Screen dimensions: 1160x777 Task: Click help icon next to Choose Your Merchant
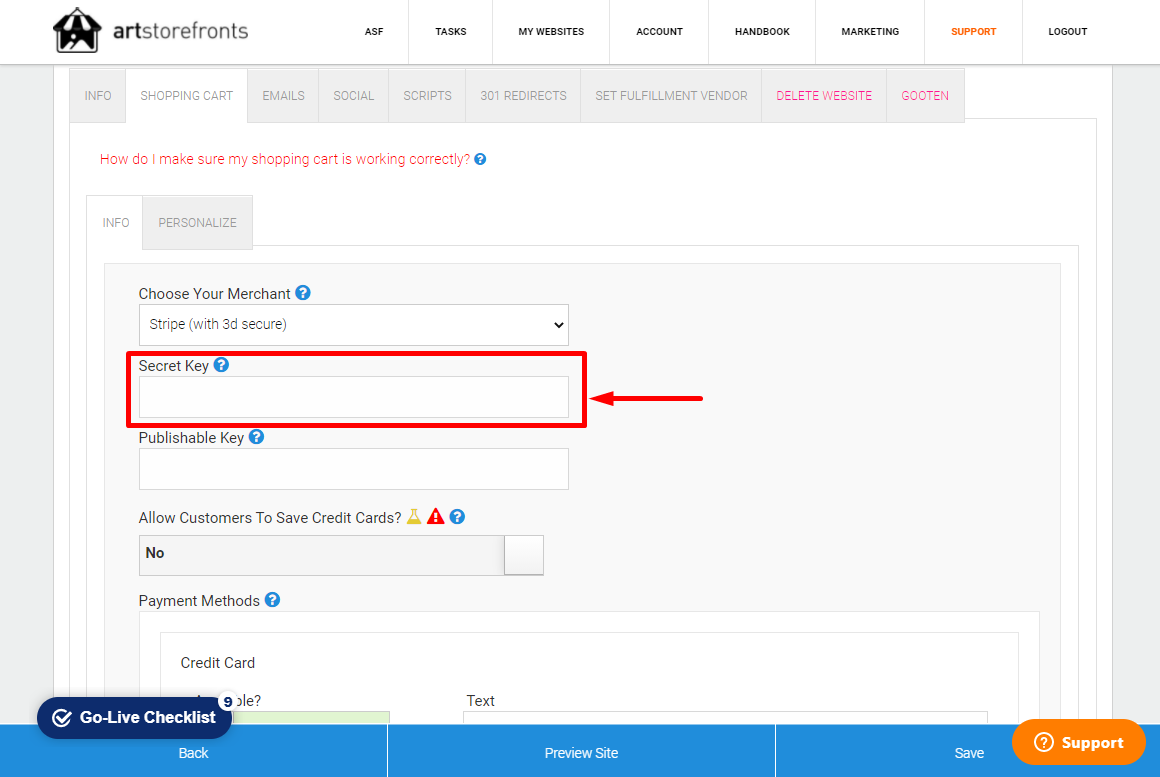click(303, 293)
